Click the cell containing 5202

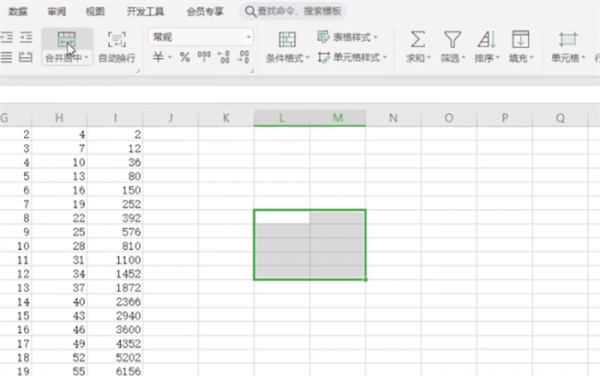coord(115,358)
